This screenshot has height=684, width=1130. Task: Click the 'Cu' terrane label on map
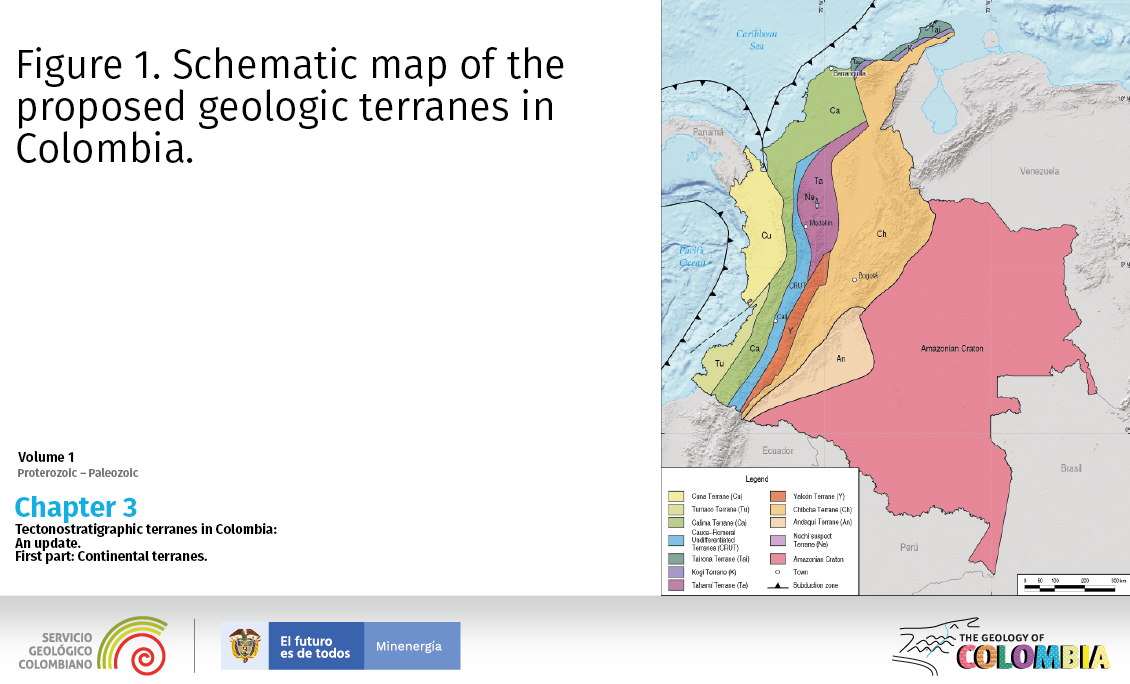(766, 236)
